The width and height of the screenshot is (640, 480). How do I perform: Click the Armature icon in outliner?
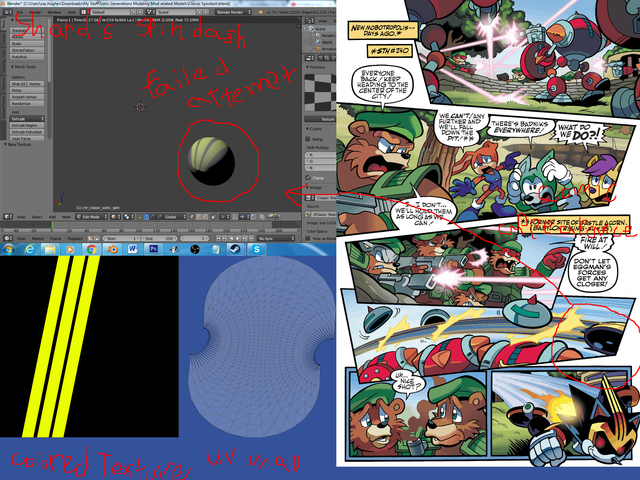(x=318, y=49)
